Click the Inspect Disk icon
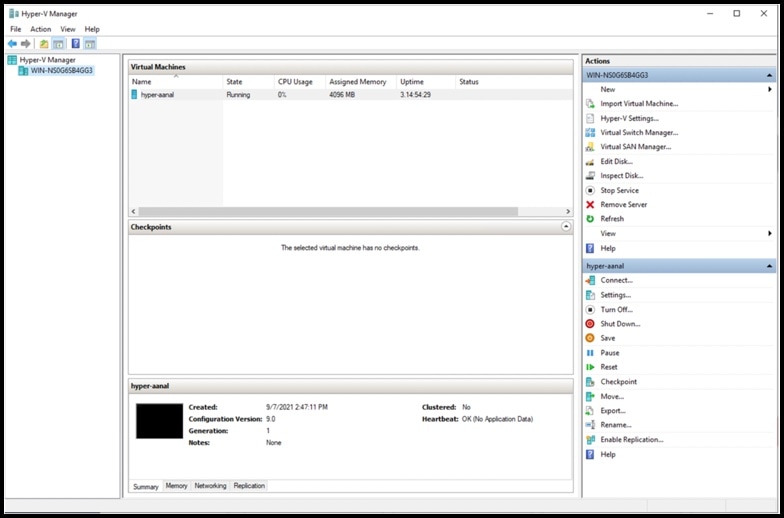Screen dimensions: 784x518 click(x=590, y=176)
